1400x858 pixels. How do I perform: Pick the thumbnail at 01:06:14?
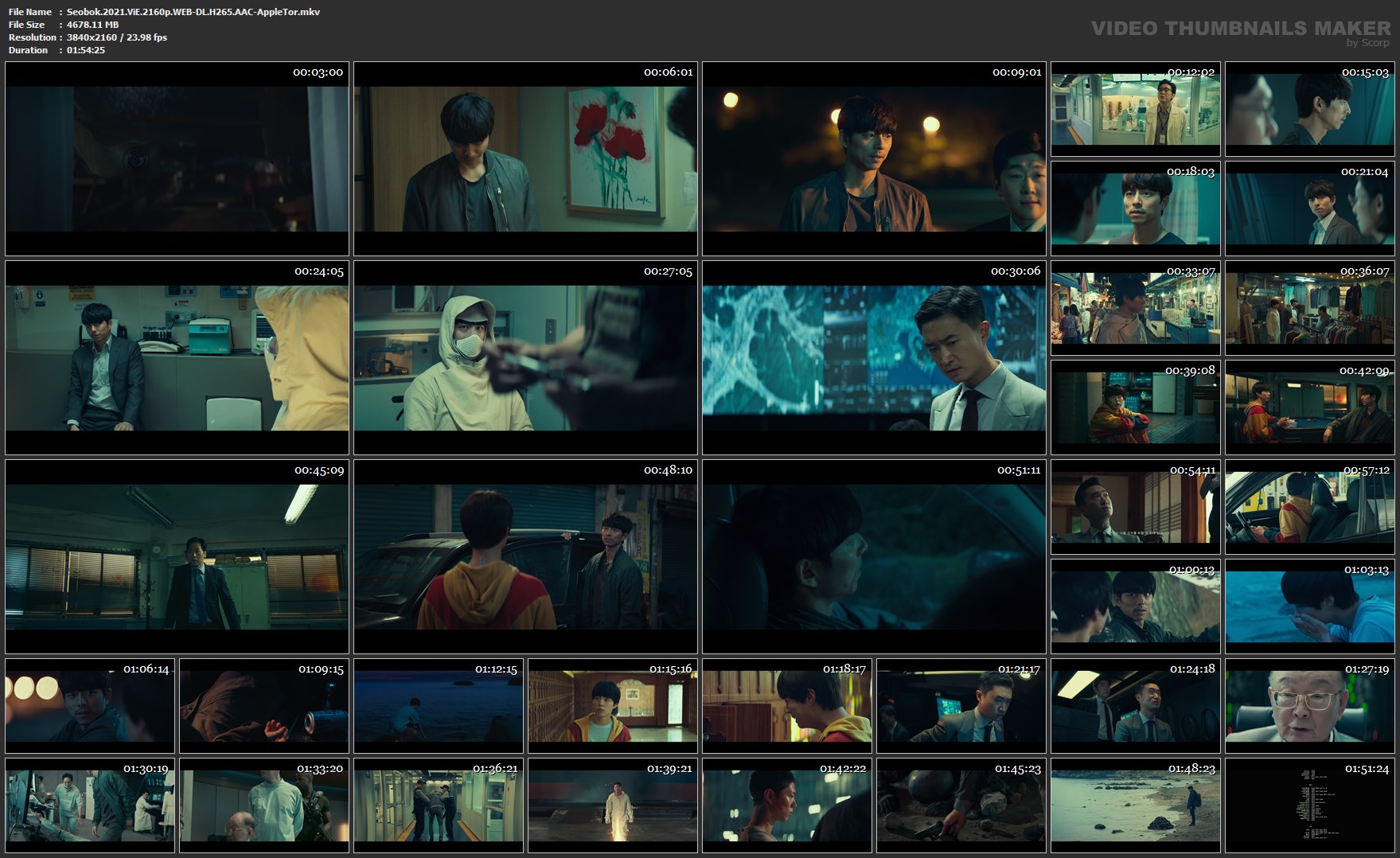(90, 706)
